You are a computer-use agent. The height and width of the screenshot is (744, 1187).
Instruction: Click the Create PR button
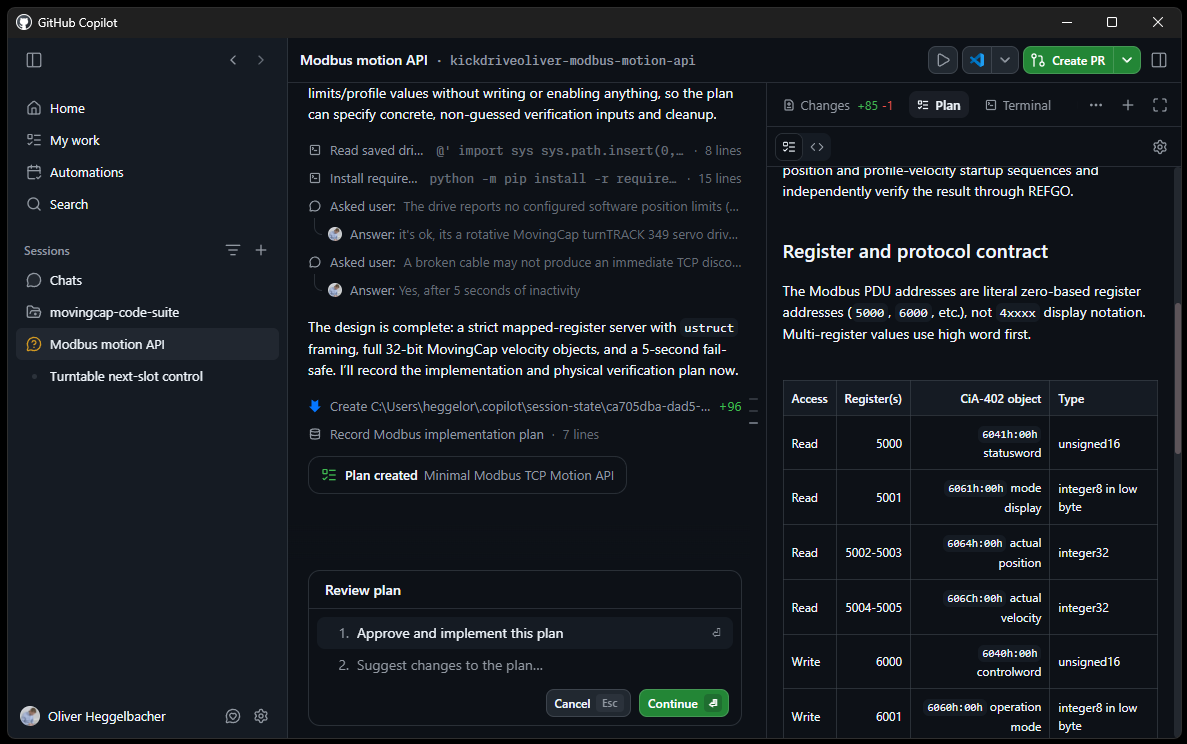(x=1068, y=61)
